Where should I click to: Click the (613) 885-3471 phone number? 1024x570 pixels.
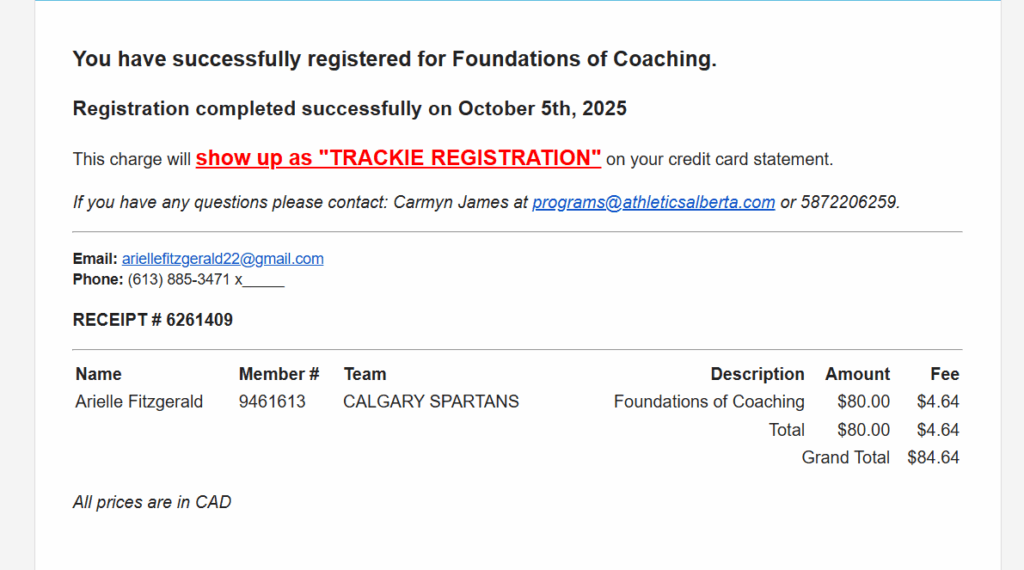point(181,279)
